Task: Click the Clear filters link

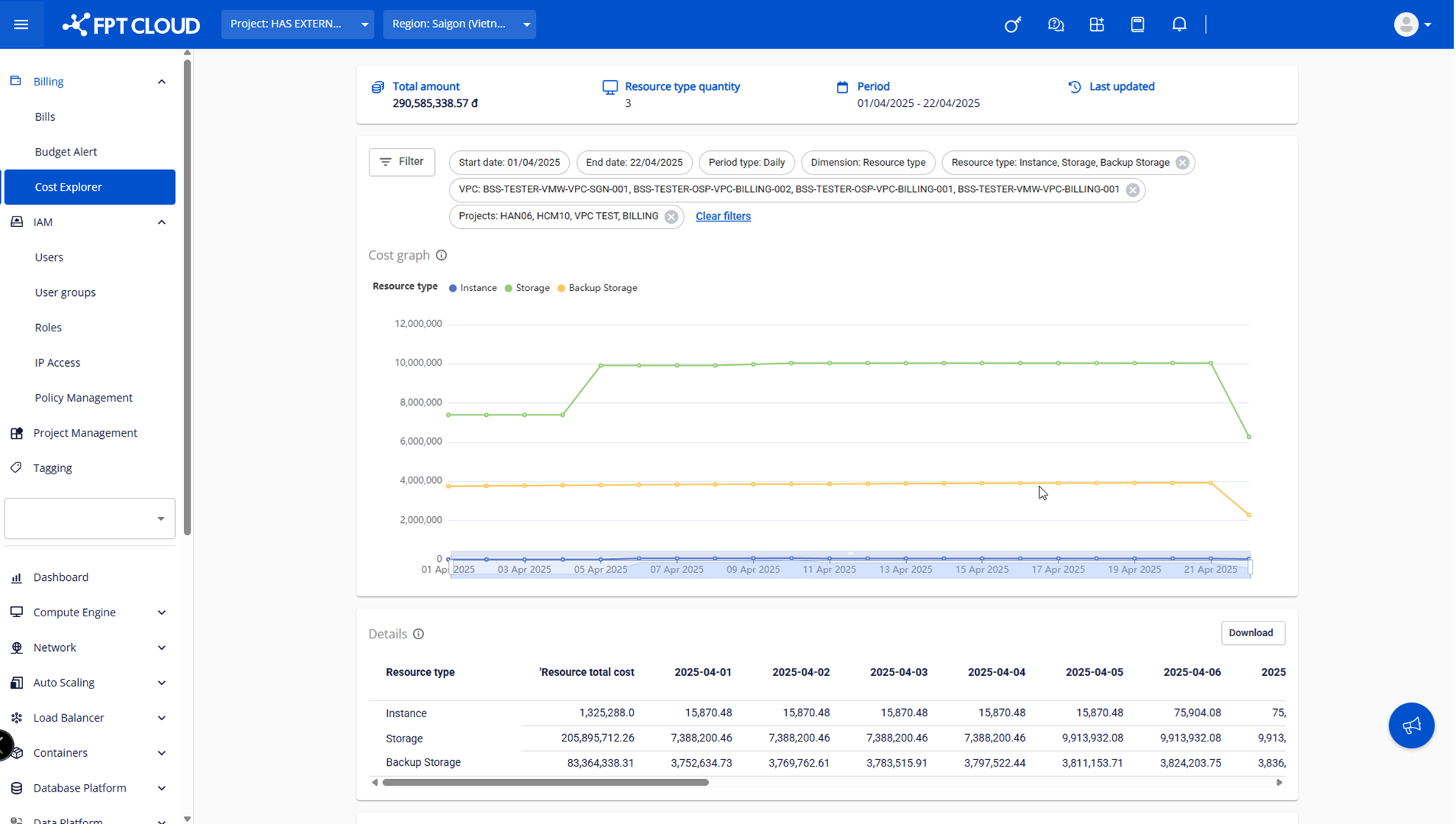Action: pos(722,216)
